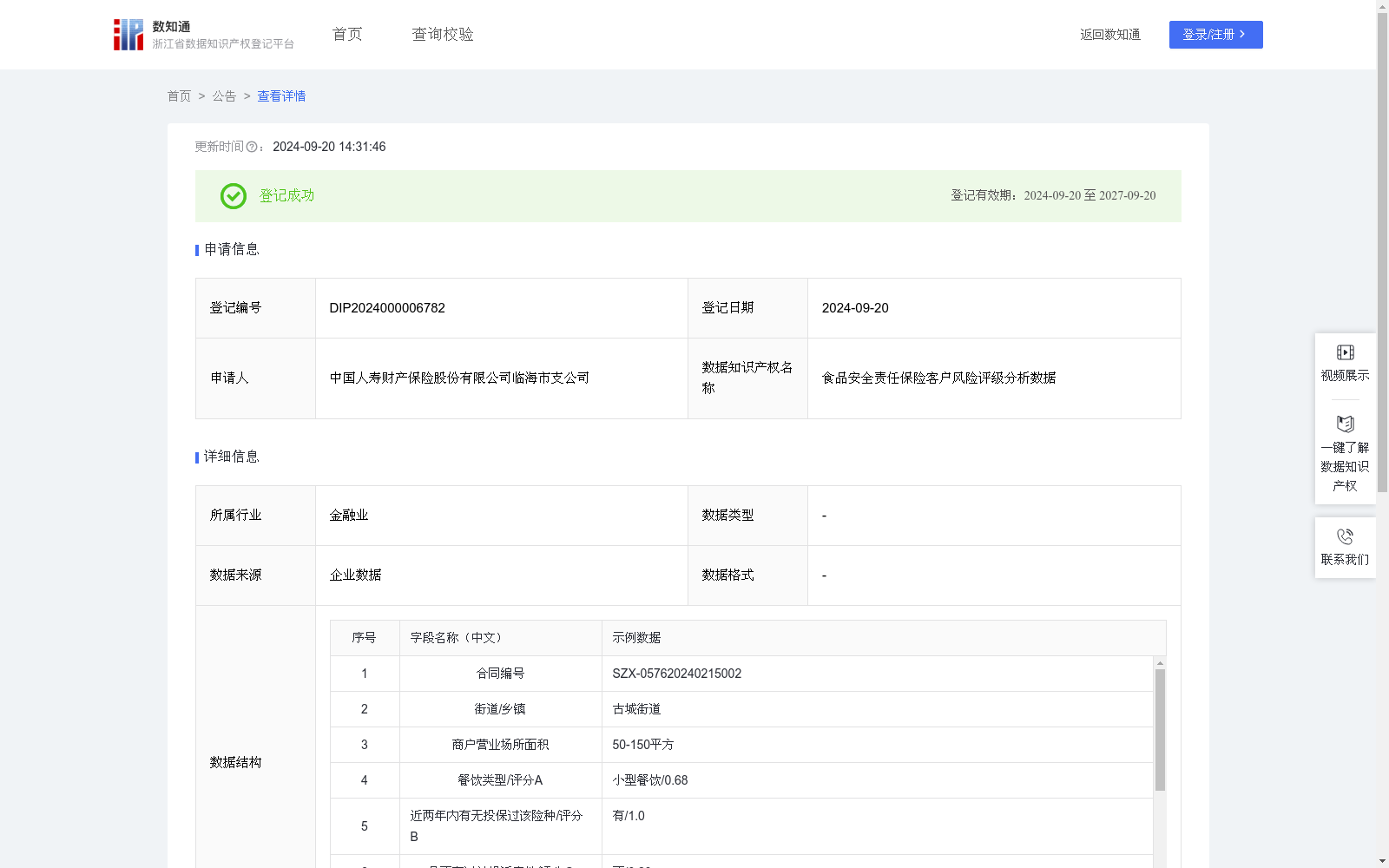
Task: Click the up arrow of the data structure table scrollbar
Action: 1160,663
